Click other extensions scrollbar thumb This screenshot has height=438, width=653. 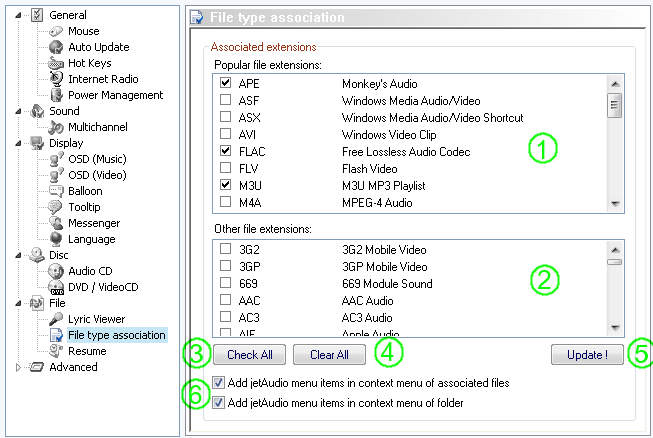(615, 262)
